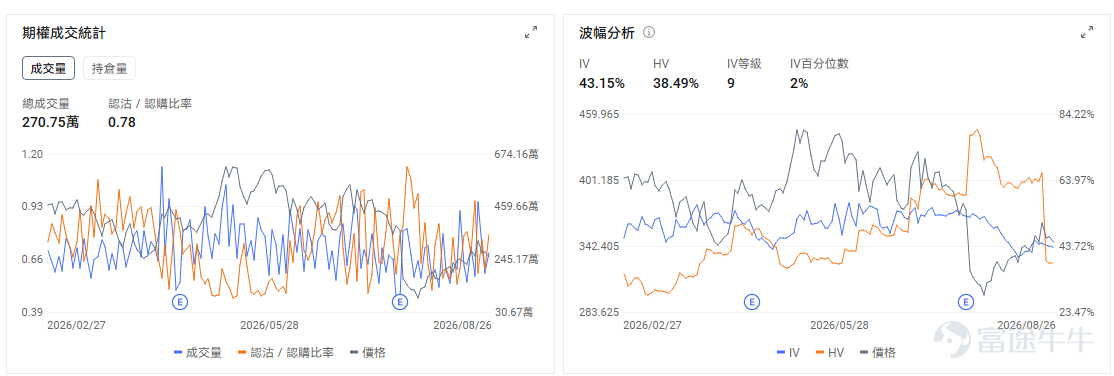1114x376 pixels.
Task: Expand the 期權成交統計 chart to fullscreen
Action: click(531, 32)
